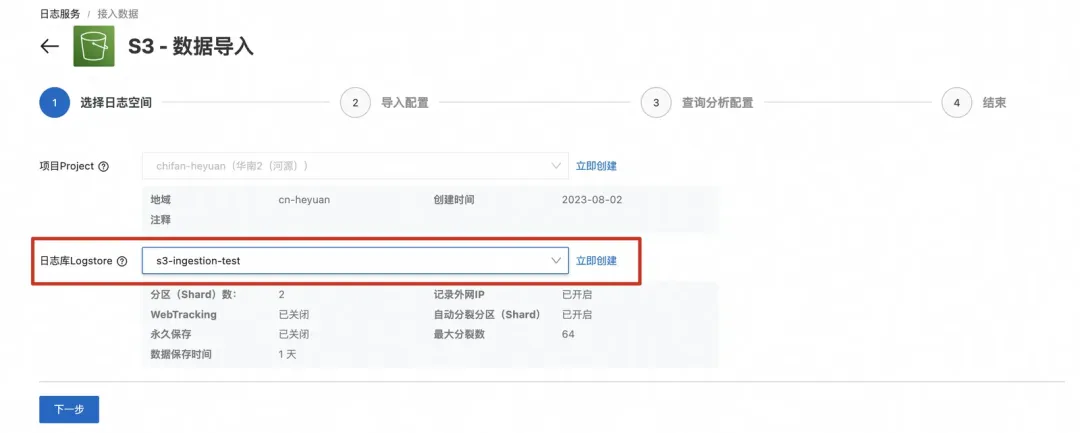The height and width of the screenshot is (433, 1080).
Task: Click the back arrow icon
Action: tap(49, 46)
